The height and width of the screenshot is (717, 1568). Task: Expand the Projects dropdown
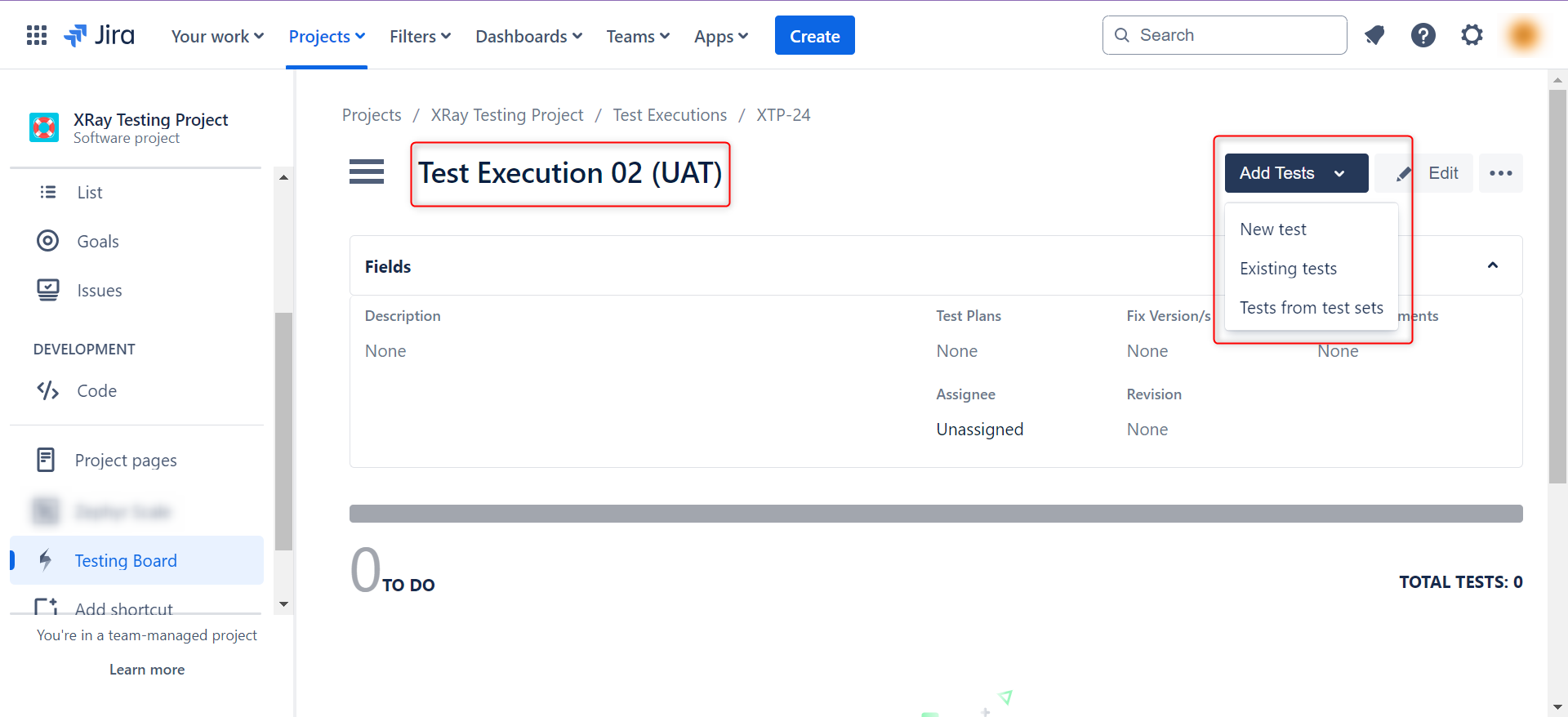click(x=327, y=37)
